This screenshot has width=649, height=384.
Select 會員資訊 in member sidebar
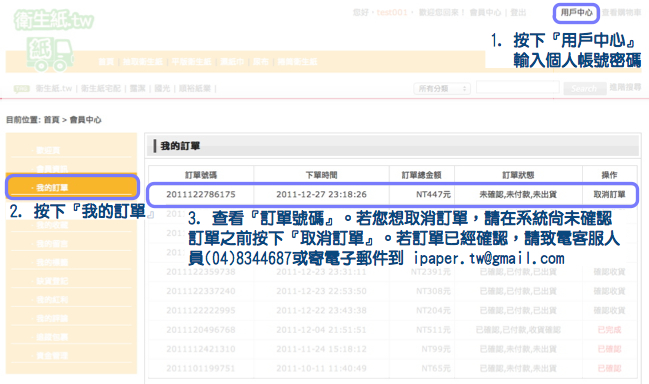[52, 169]
